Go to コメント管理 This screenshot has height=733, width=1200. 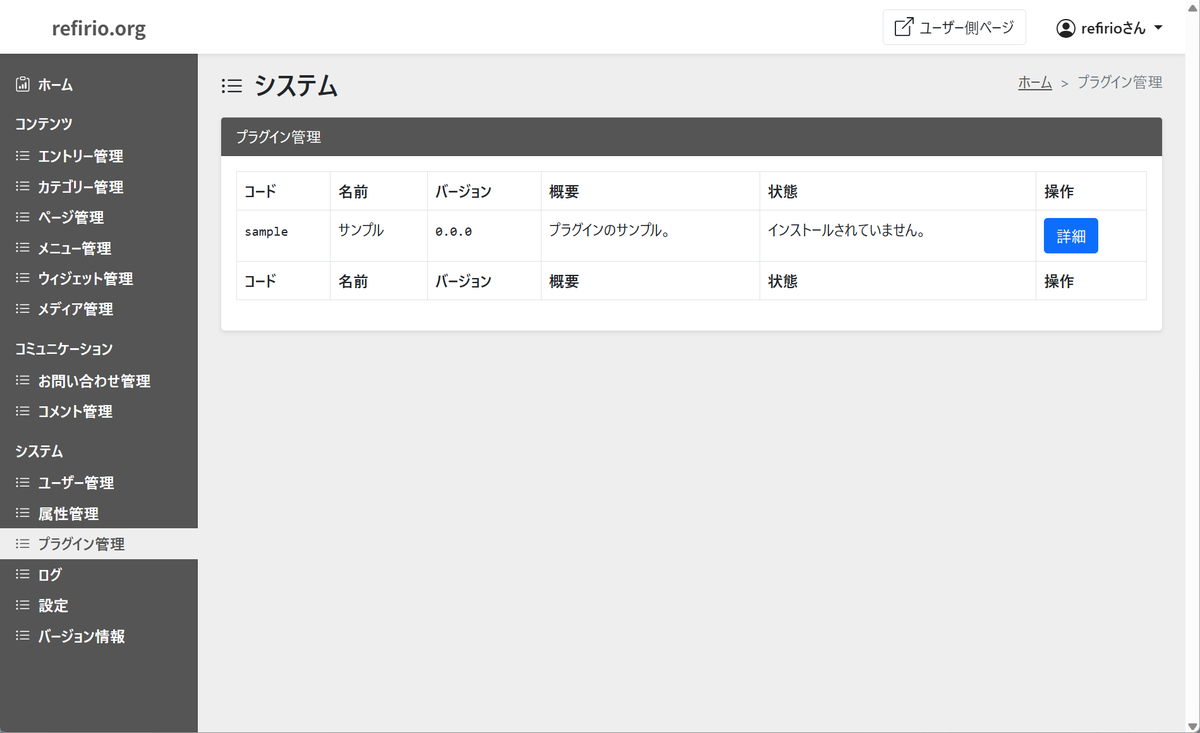[x=99, y=411]
